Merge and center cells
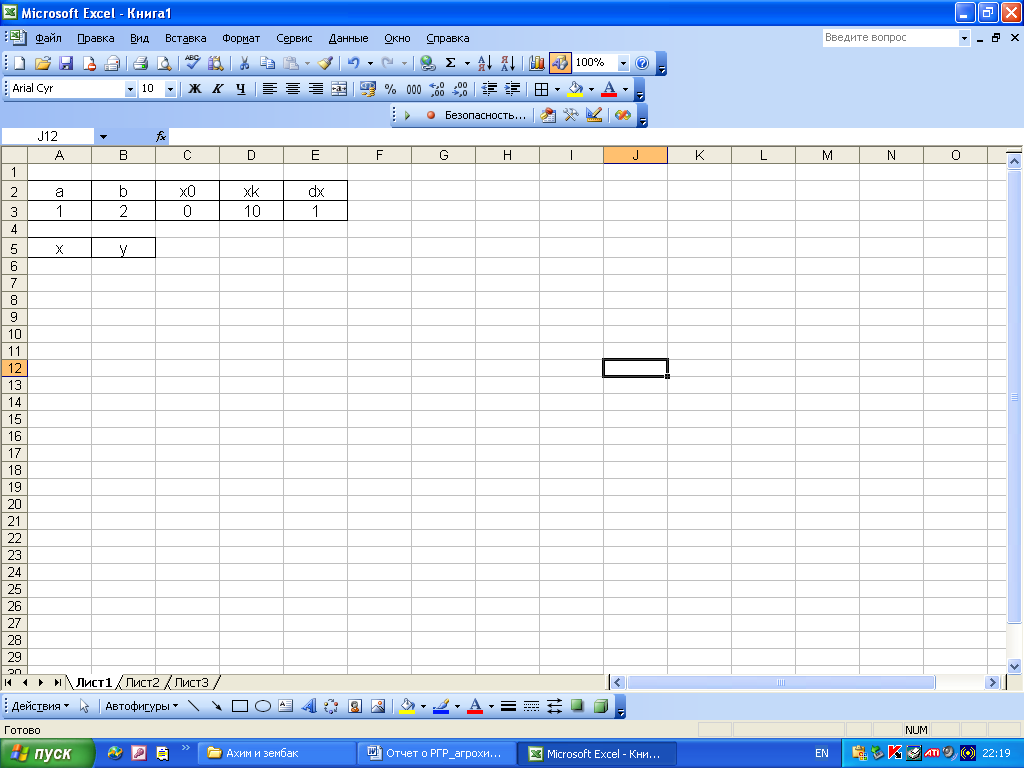This screenshot has width=1024, height=768. click(339, 89)
